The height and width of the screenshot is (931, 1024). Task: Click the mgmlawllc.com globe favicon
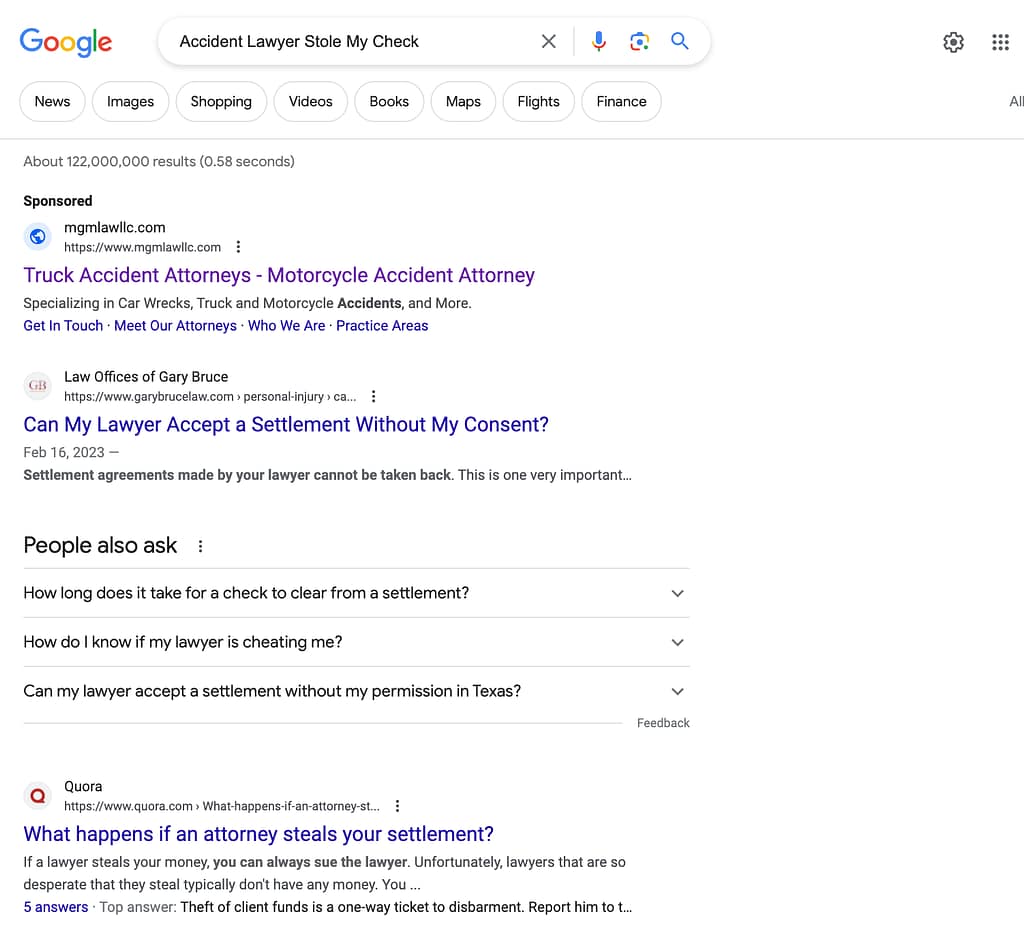click(38, 236)
